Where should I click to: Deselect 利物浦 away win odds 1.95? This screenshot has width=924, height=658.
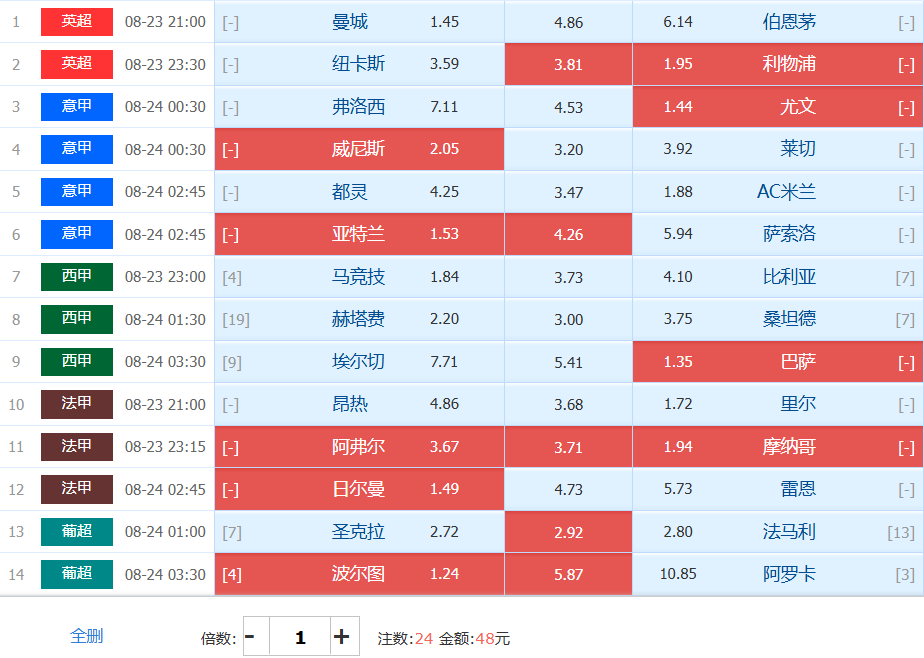pyautogui.click(x=778, y=64)
